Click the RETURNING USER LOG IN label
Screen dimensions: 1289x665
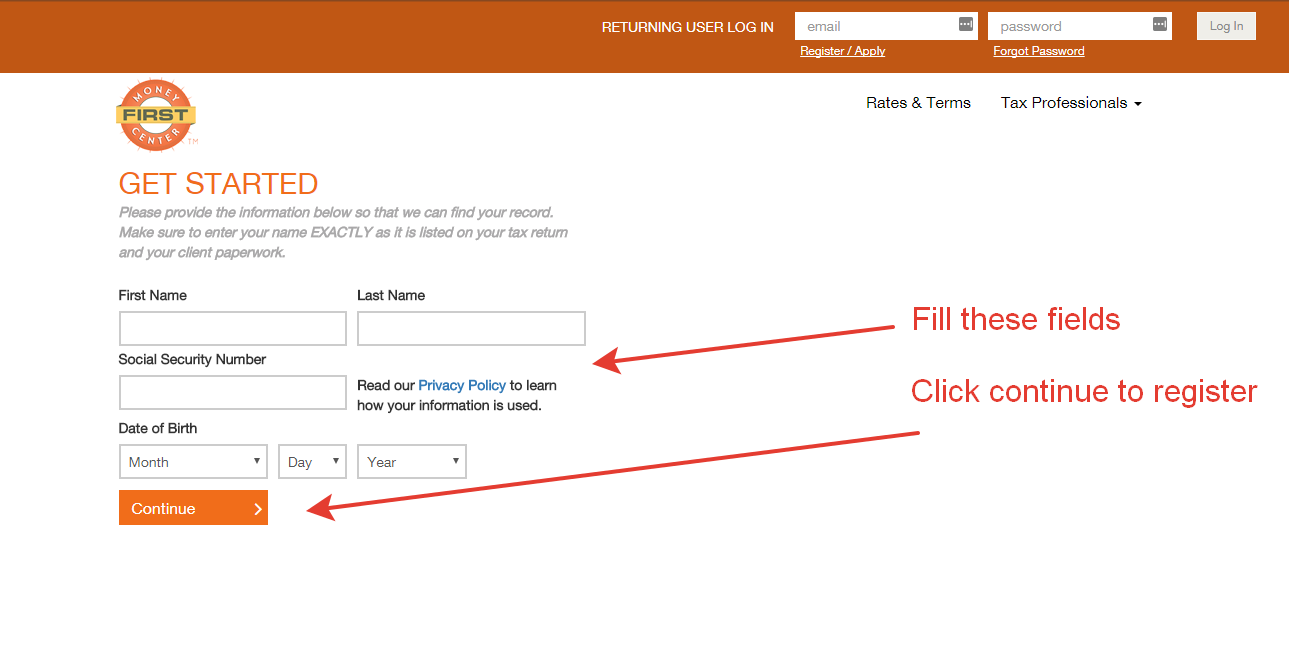click(x=688, y=27)
